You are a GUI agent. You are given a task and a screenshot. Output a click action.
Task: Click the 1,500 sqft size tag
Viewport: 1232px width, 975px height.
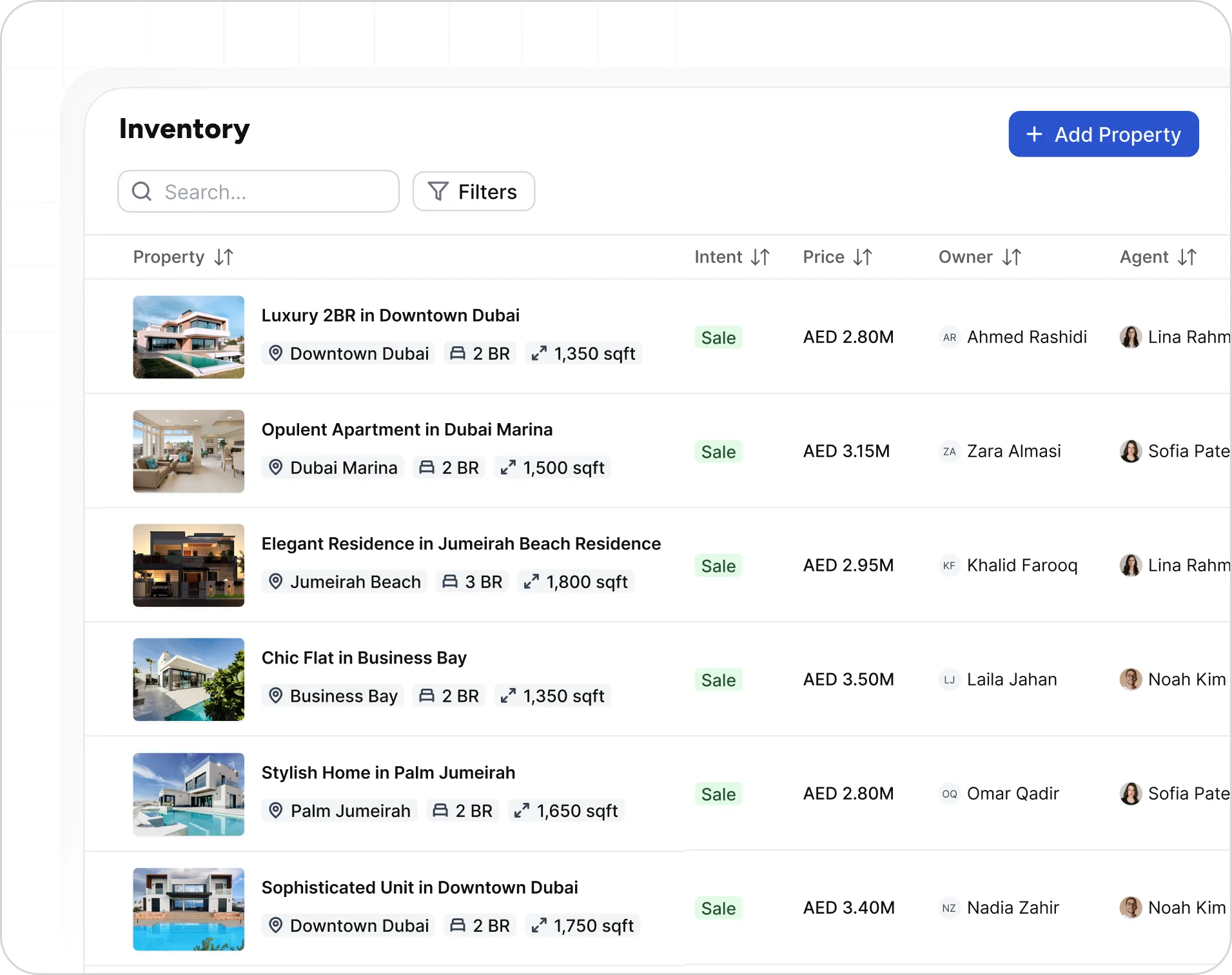click(552, 468)
